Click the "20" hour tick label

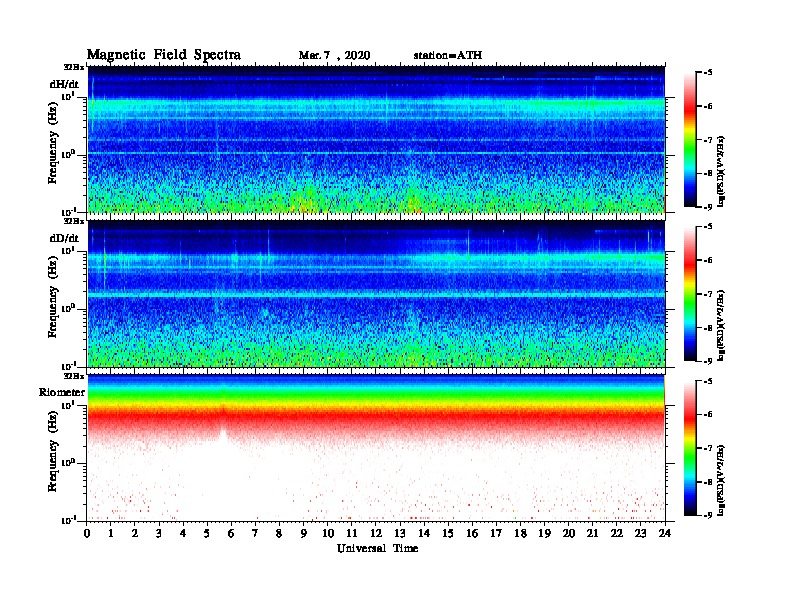[x=569, y=534]
